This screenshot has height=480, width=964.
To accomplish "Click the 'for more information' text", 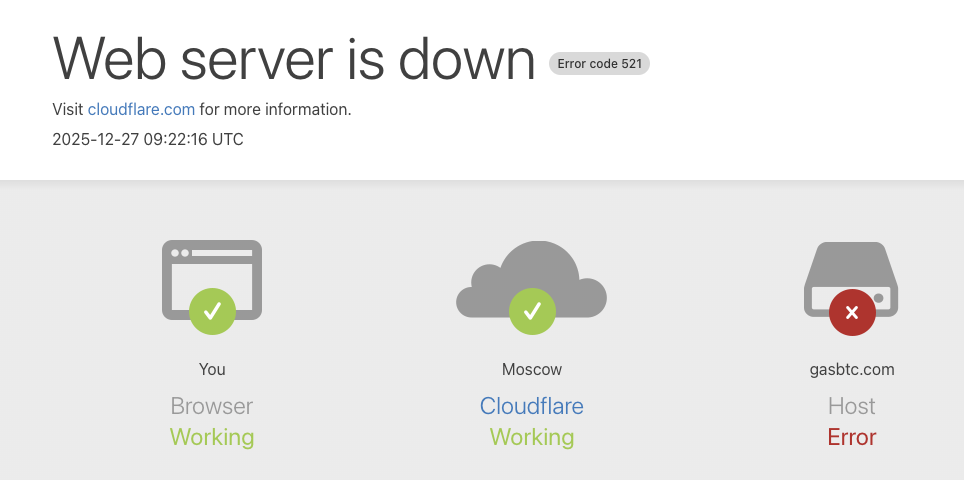I will 276,109.
